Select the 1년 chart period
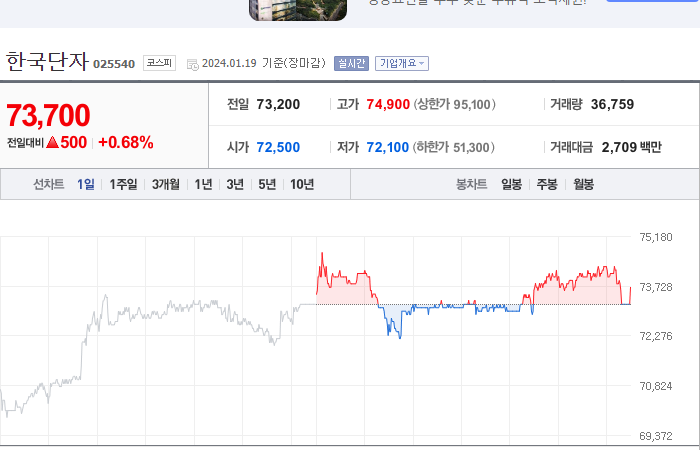700x450 pixels. coord(203,184)
